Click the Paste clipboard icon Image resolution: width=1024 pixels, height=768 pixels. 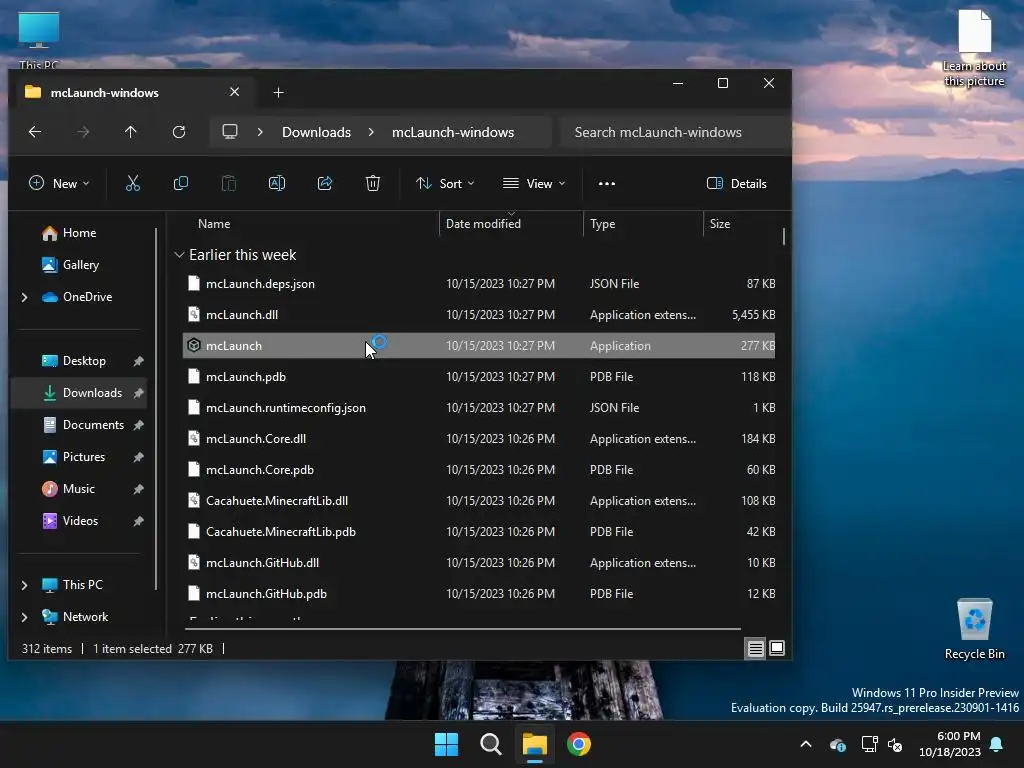click(x=229, y=184)
